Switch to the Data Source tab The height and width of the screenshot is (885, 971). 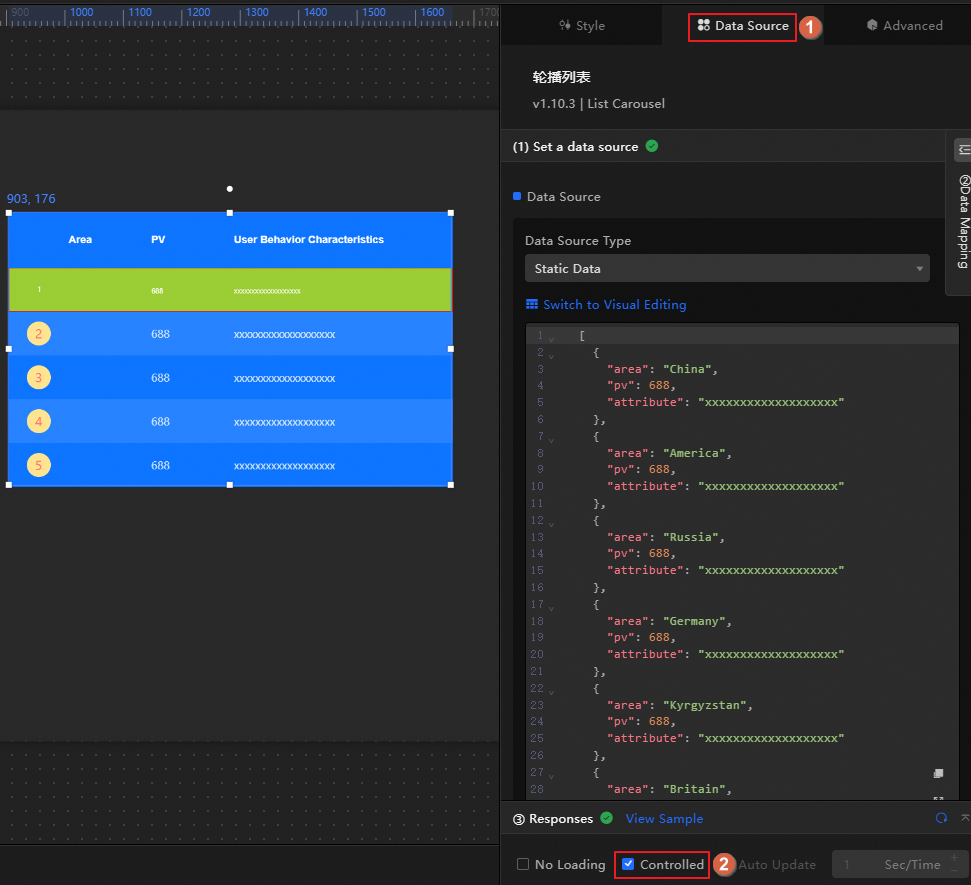pyautogui.click(x=742, y=25)
